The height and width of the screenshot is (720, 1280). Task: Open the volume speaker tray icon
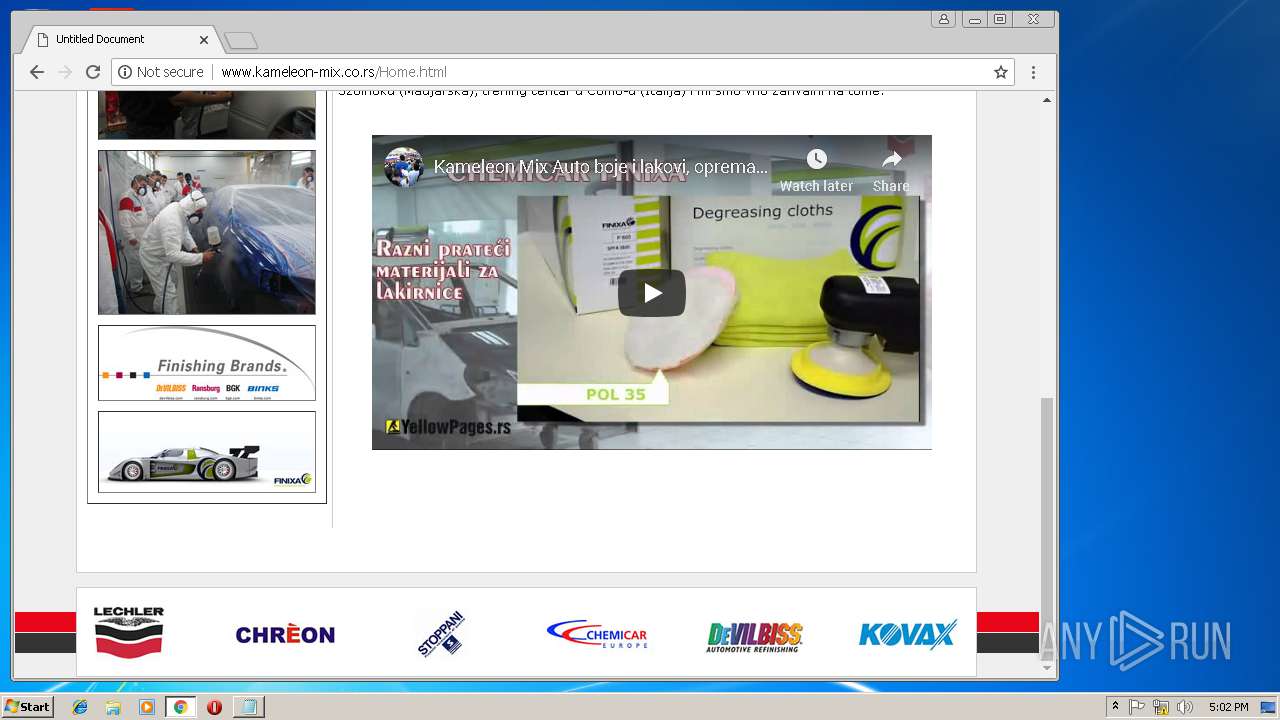(1185, 707)
